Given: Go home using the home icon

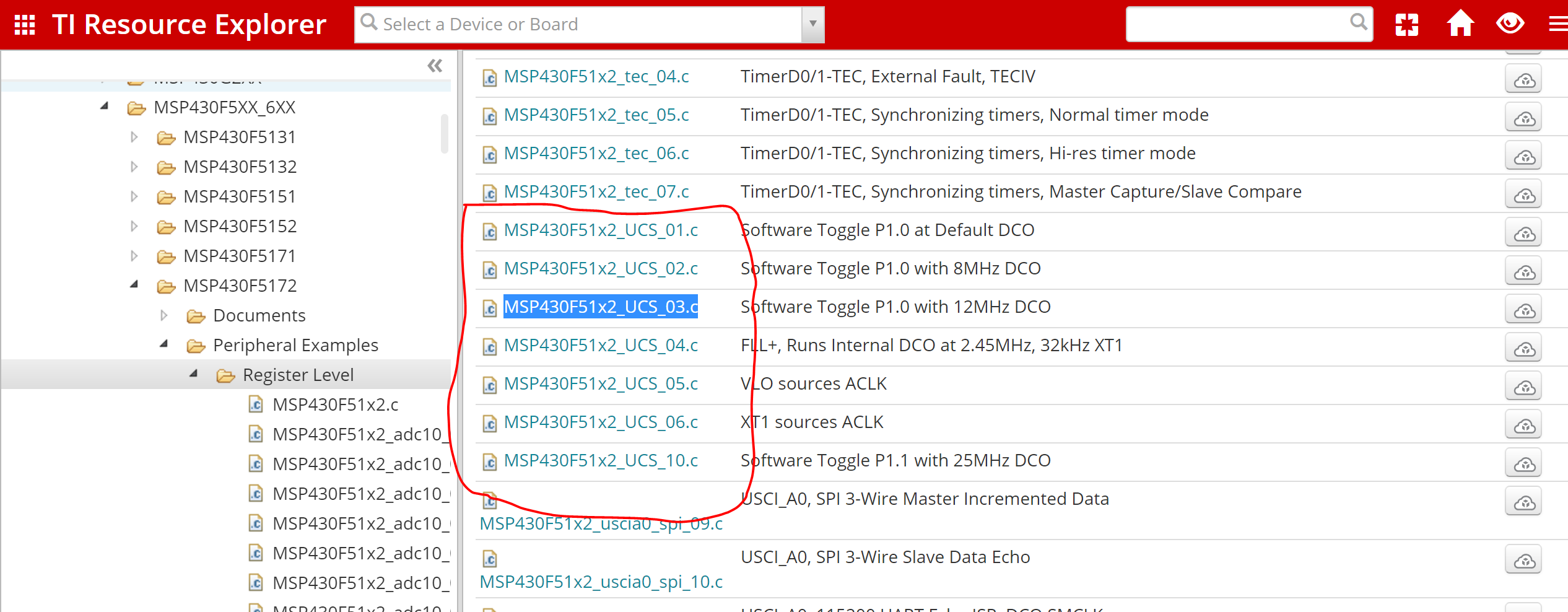Looking at the screenshot, I should pyautogui.click(x=1460, y=24).
